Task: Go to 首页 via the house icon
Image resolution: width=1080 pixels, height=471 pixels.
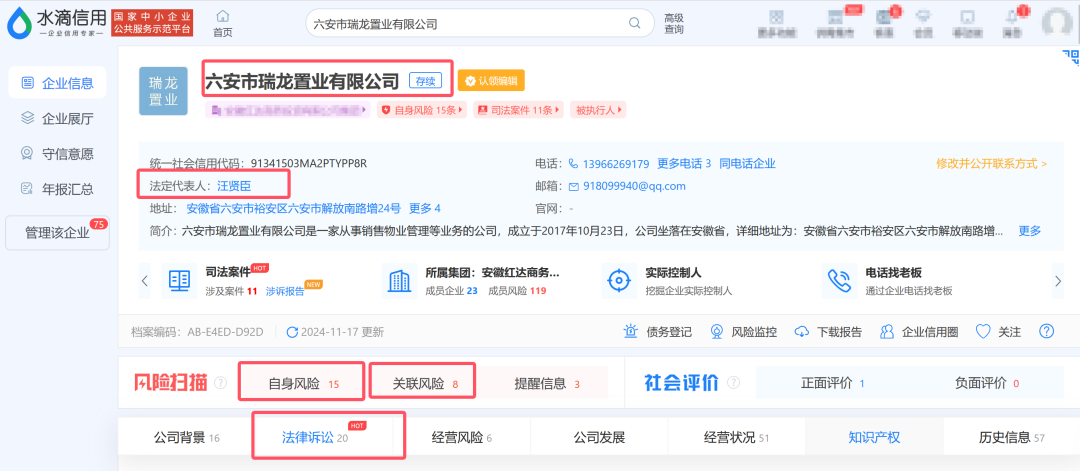Action: click(x=222, y=16)
